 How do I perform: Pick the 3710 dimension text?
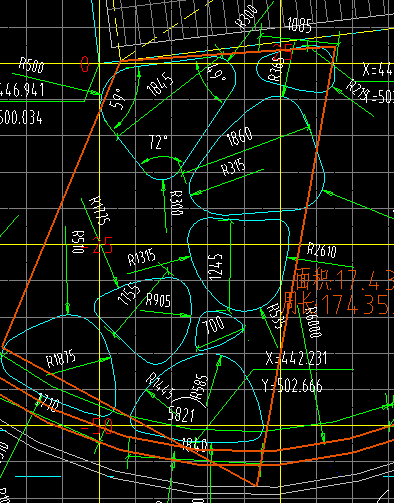[x=48, y=403]
